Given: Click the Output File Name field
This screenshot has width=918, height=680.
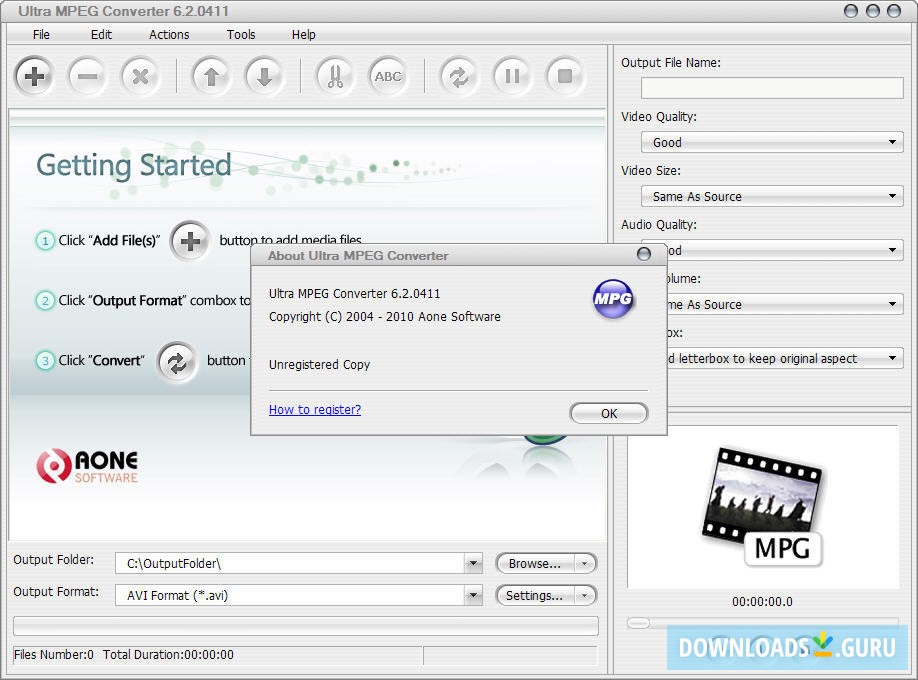Looking at the screenshot, I should pyautogui.click(x=770, y=88).
